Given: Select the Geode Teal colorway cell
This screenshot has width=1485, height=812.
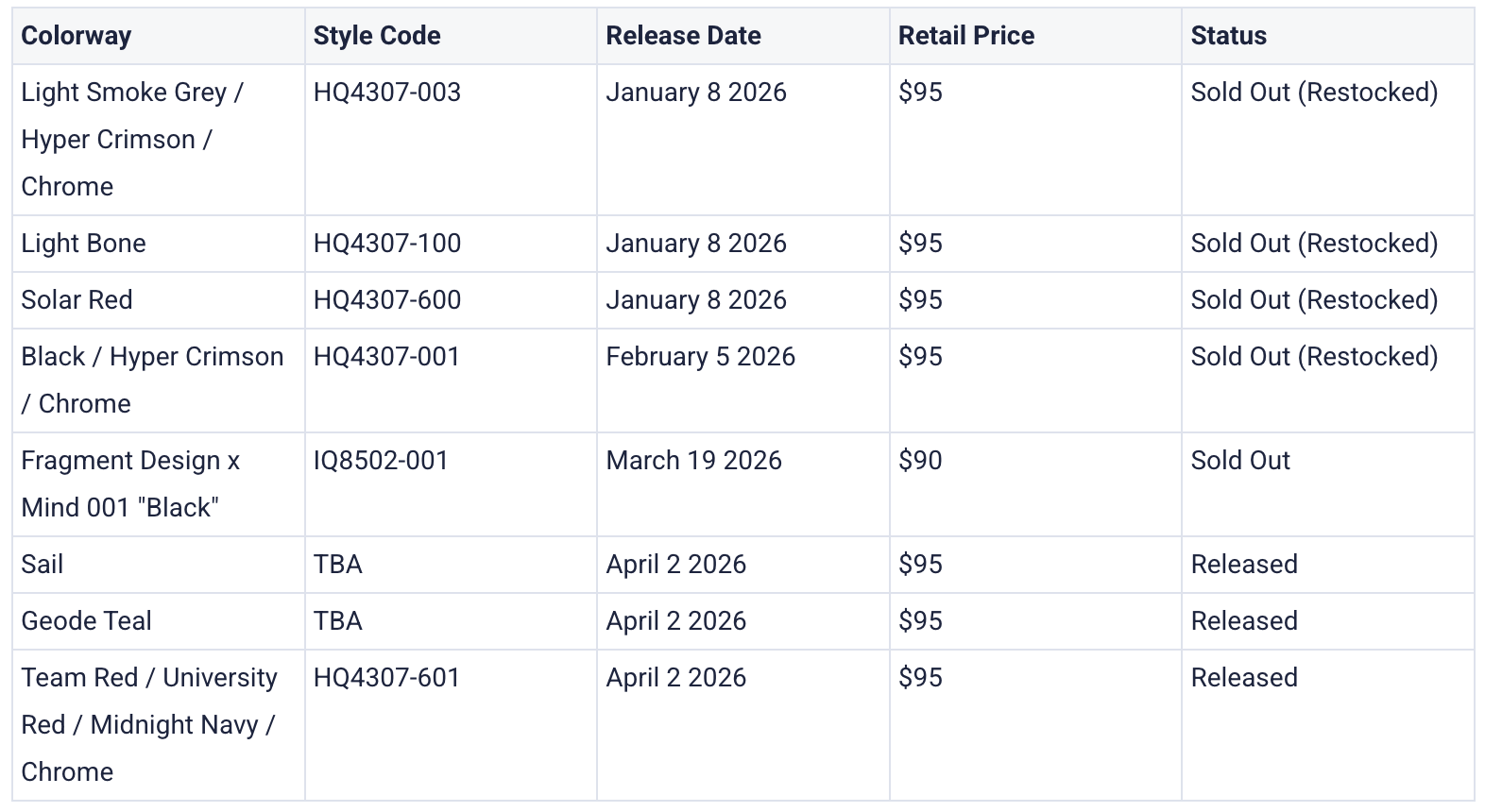Looking at the screenshot, I should click(x=87, y=621).
